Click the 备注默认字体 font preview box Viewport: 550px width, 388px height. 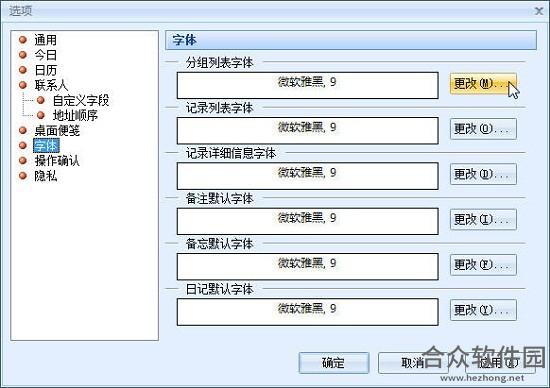pyautogui.click(x=308, y=221)
